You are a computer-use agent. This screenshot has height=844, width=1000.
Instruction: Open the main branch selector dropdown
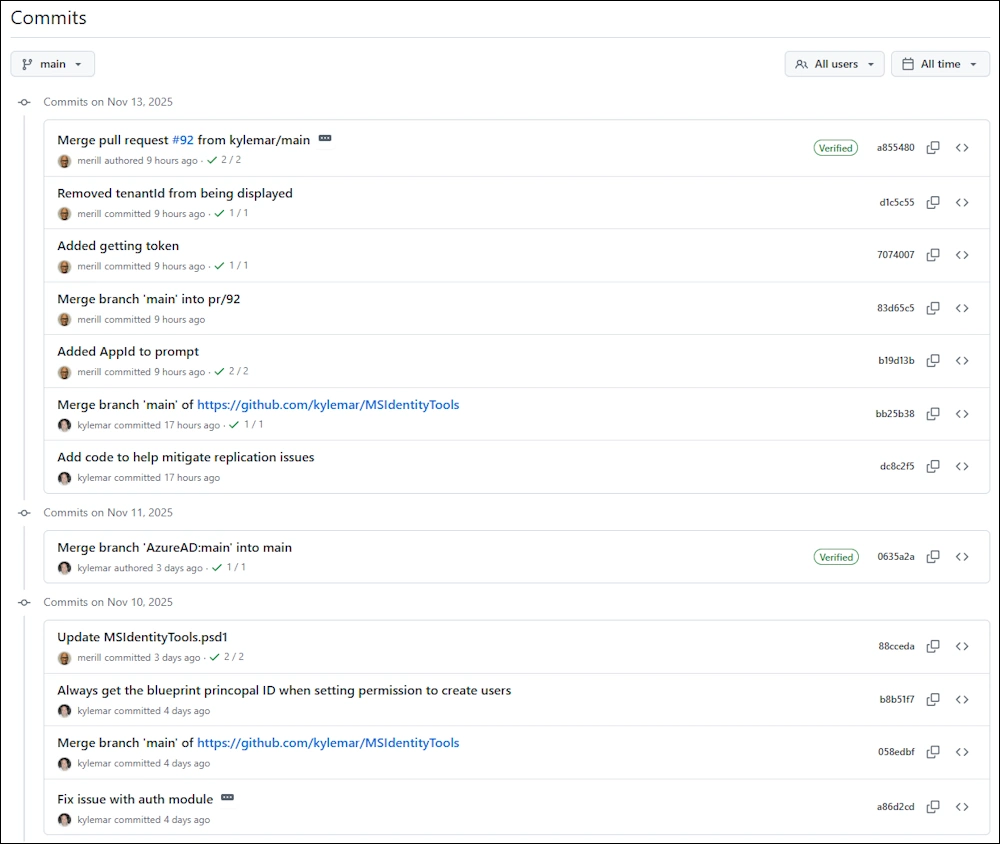(x=53, y=64)
